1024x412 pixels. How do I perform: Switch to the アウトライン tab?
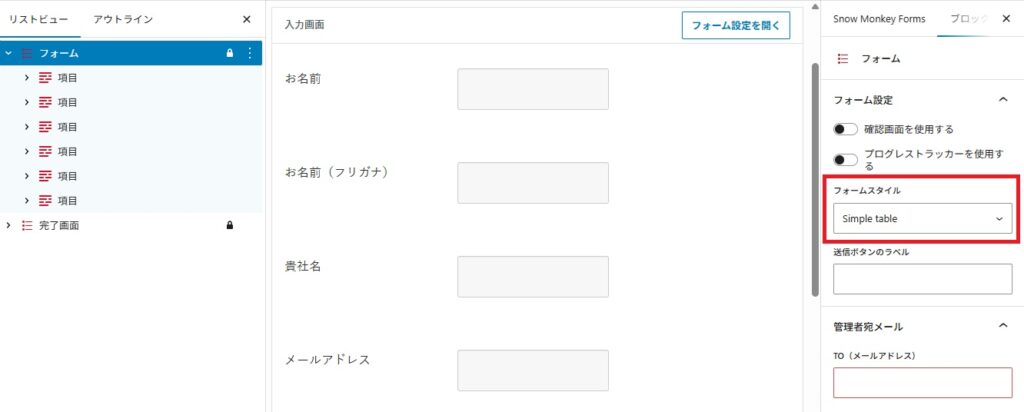pyautogui.click(x=130, y=19)
